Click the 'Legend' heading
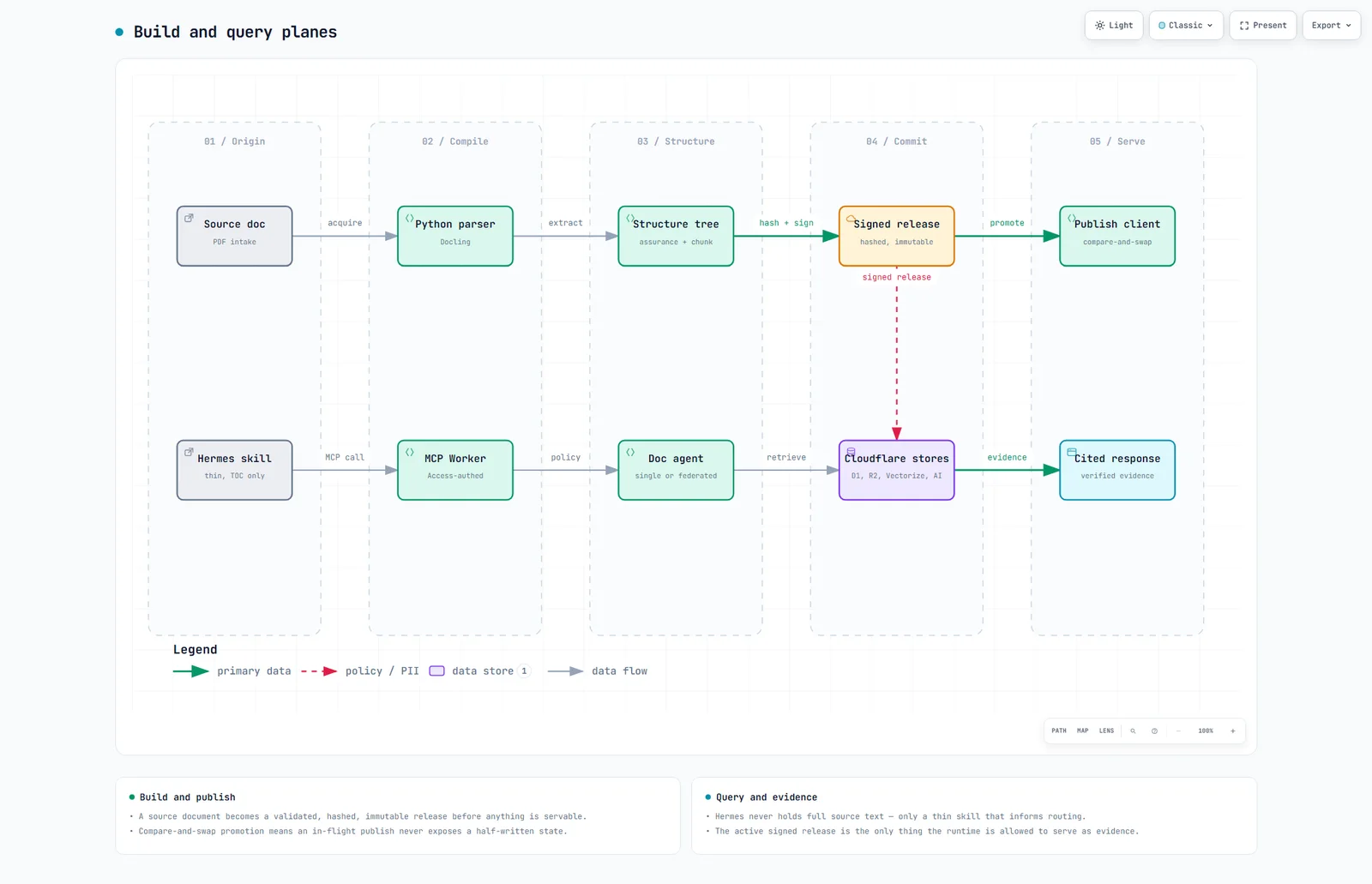1372x884 pixels. [196, 650]
